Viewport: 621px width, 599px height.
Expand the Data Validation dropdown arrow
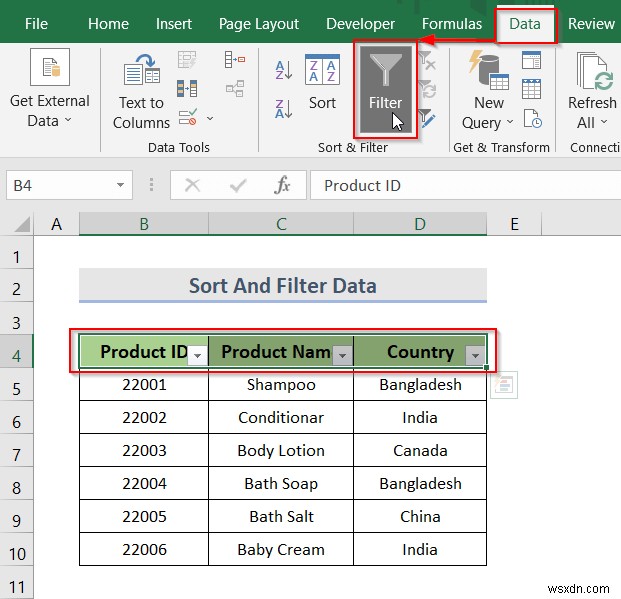point(210,118)
